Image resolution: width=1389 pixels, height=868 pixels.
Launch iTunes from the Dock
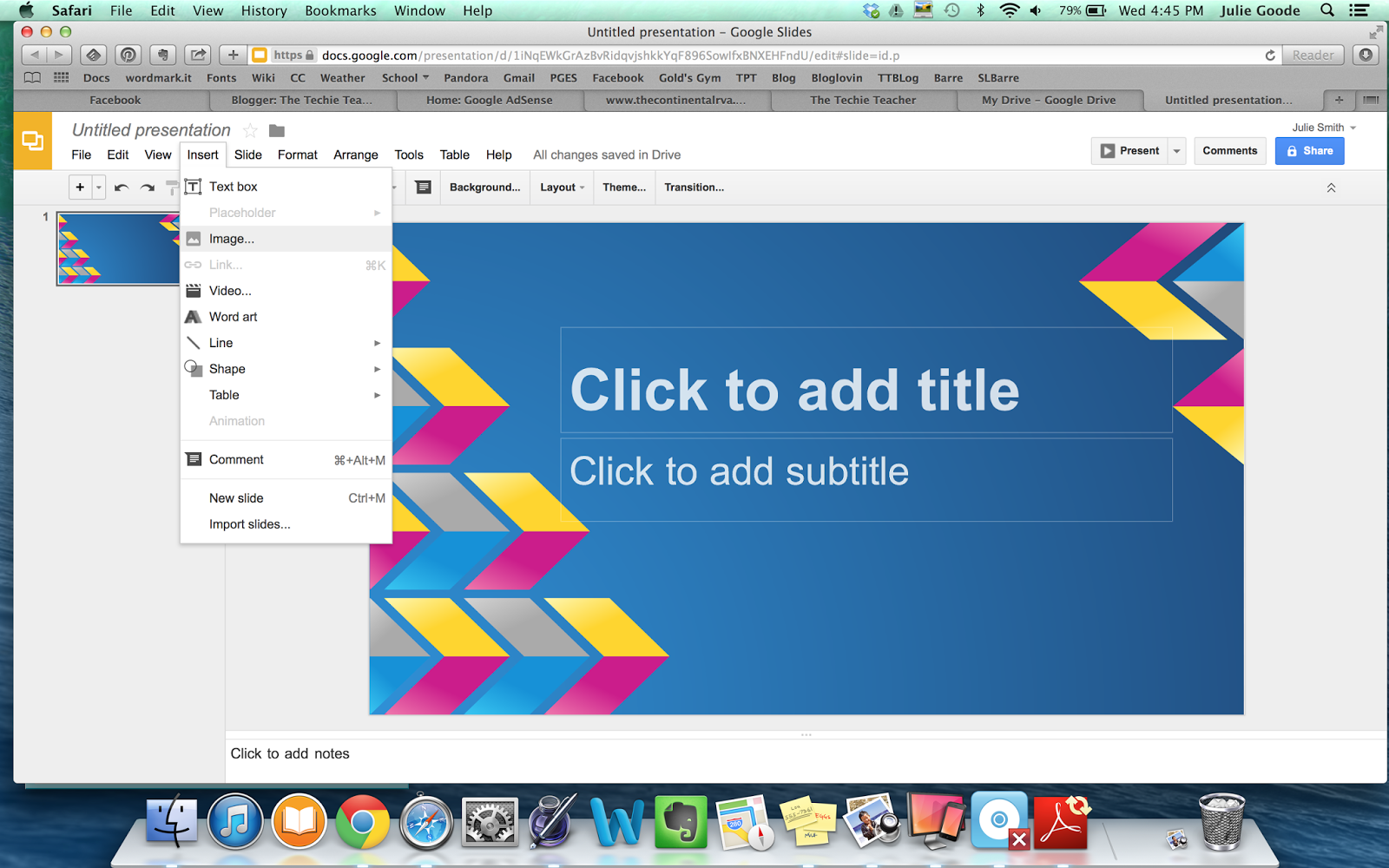[x=235, y=820]
